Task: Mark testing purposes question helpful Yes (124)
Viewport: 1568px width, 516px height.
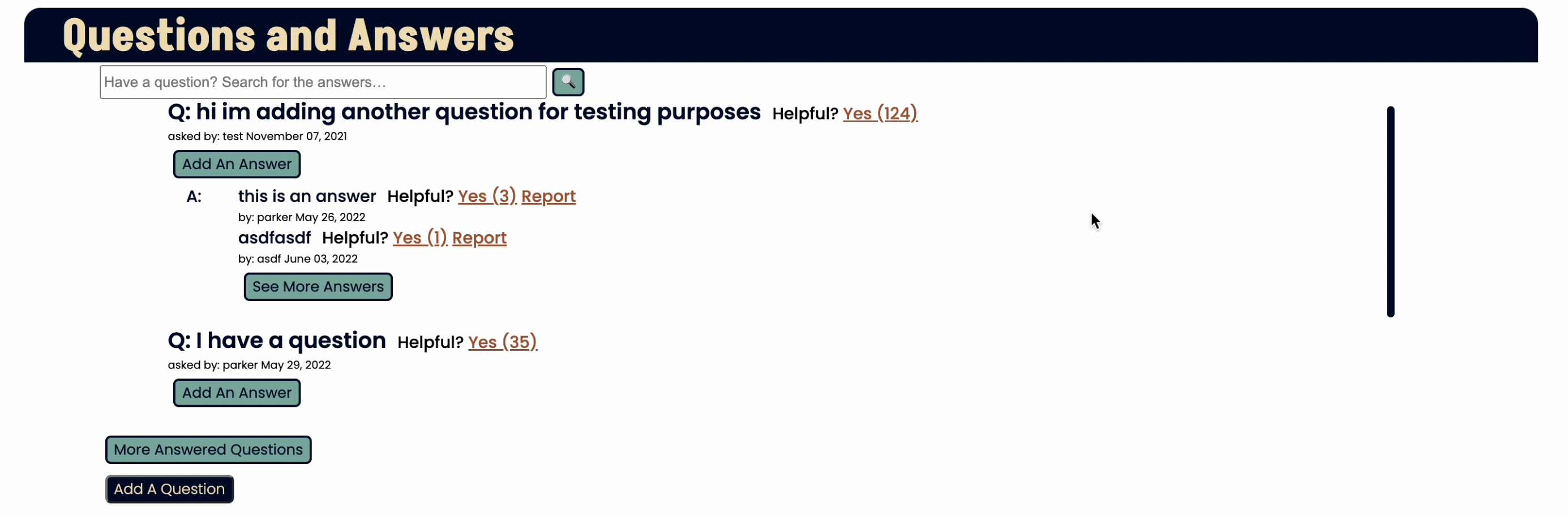Action: tap(880, 113)
